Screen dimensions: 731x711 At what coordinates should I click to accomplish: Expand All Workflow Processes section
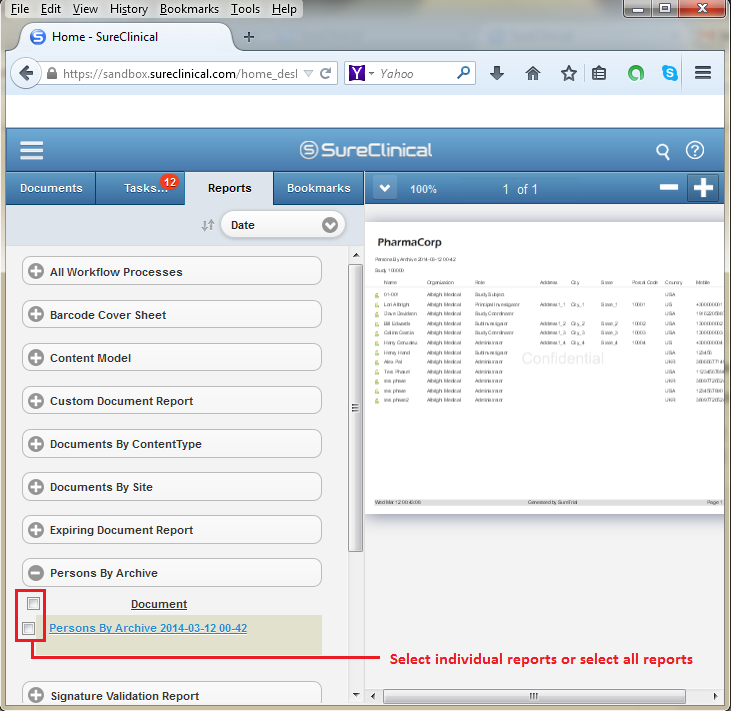pos(172,271)
